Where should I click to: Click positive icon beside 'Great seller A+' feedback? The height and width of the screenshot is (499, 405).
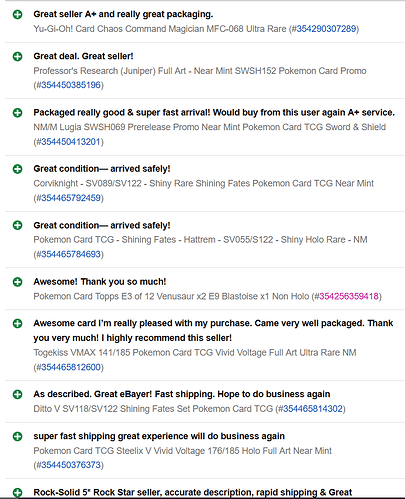click(17, 14)
